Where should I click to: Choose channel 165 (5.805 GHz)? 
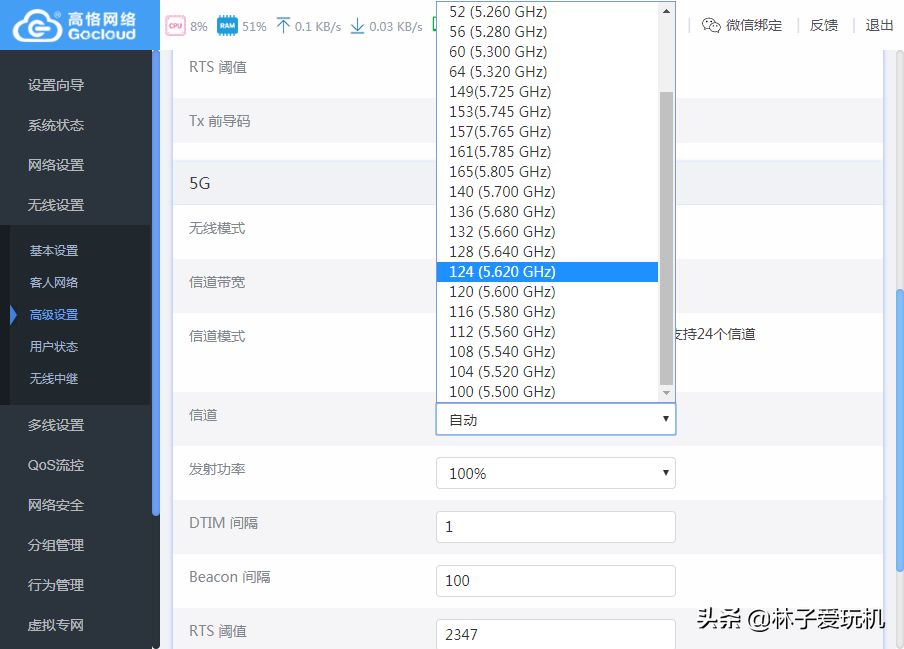[x=547, y=171]
